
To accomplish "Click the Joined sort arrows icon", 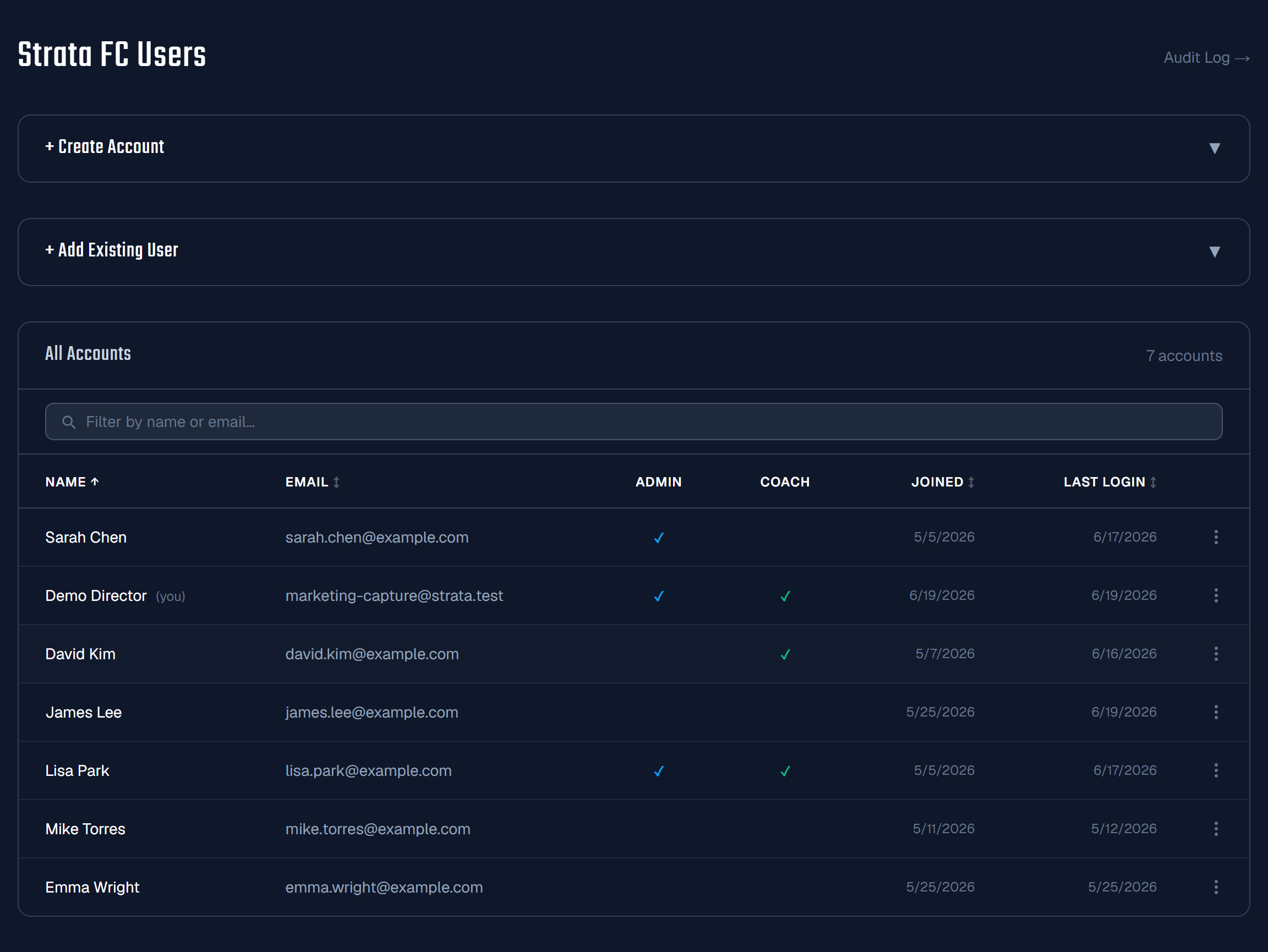I will [971, 482].
